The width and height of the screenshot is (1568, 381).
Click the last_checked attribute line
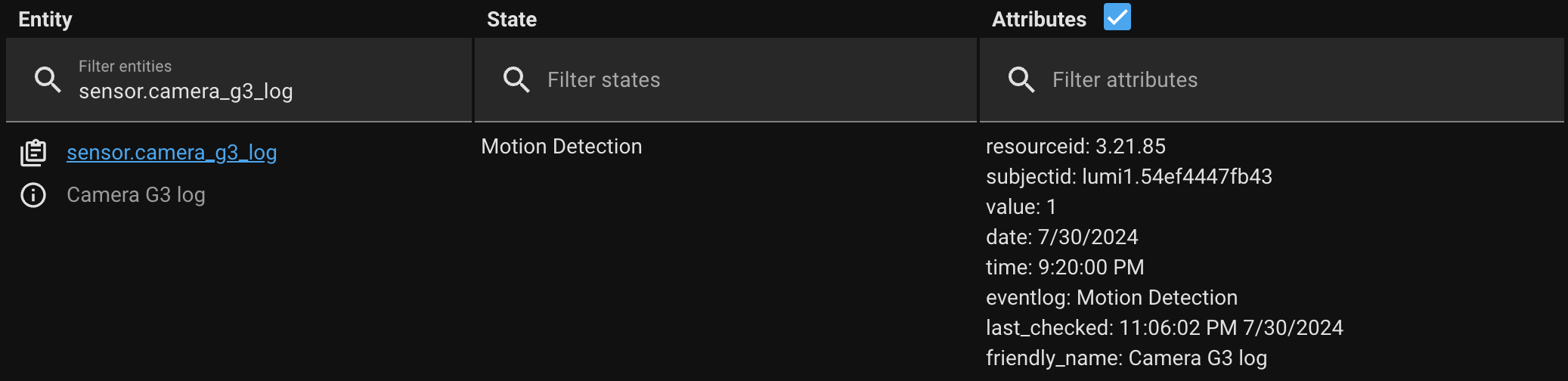click(1164, 328)
